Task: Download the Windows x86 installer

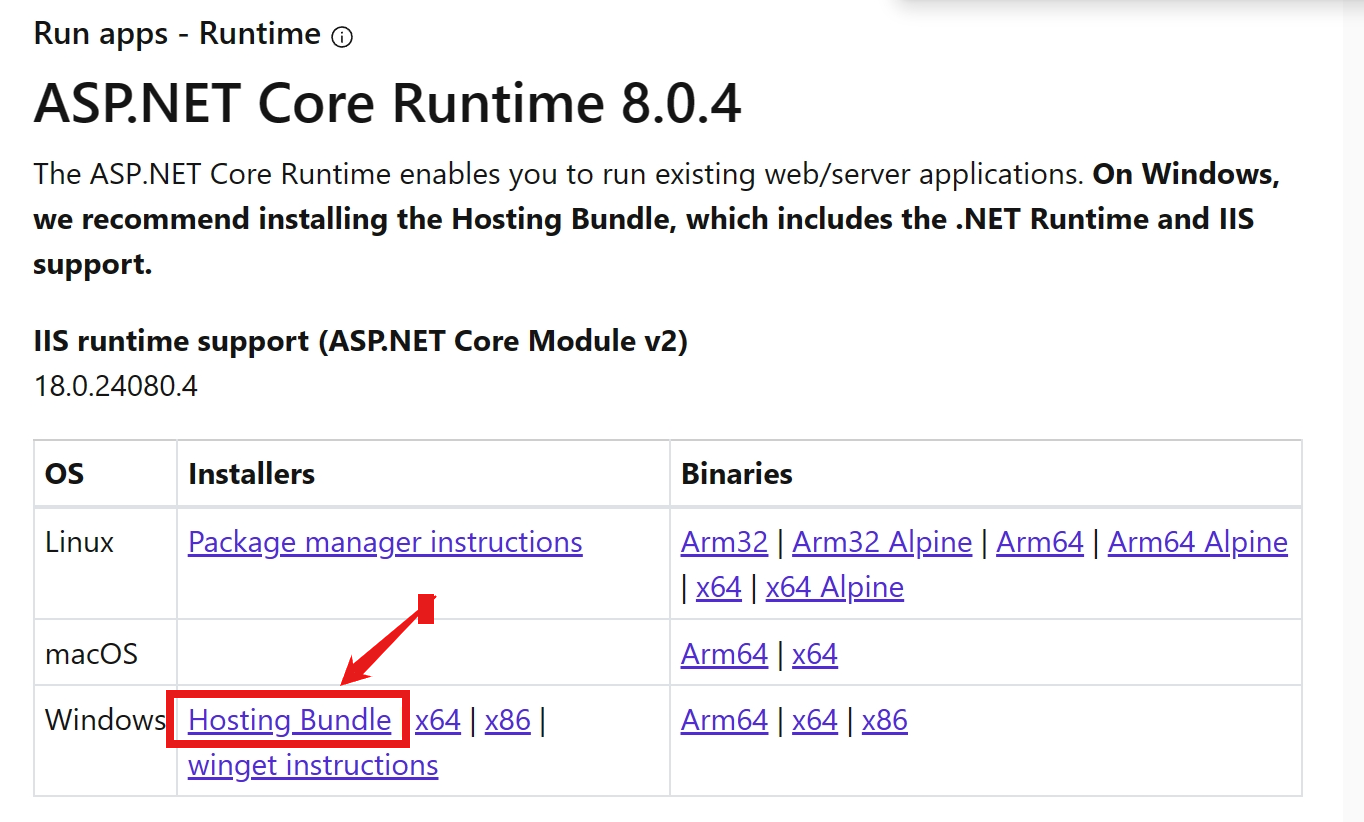Action: [x=508, y=719]
